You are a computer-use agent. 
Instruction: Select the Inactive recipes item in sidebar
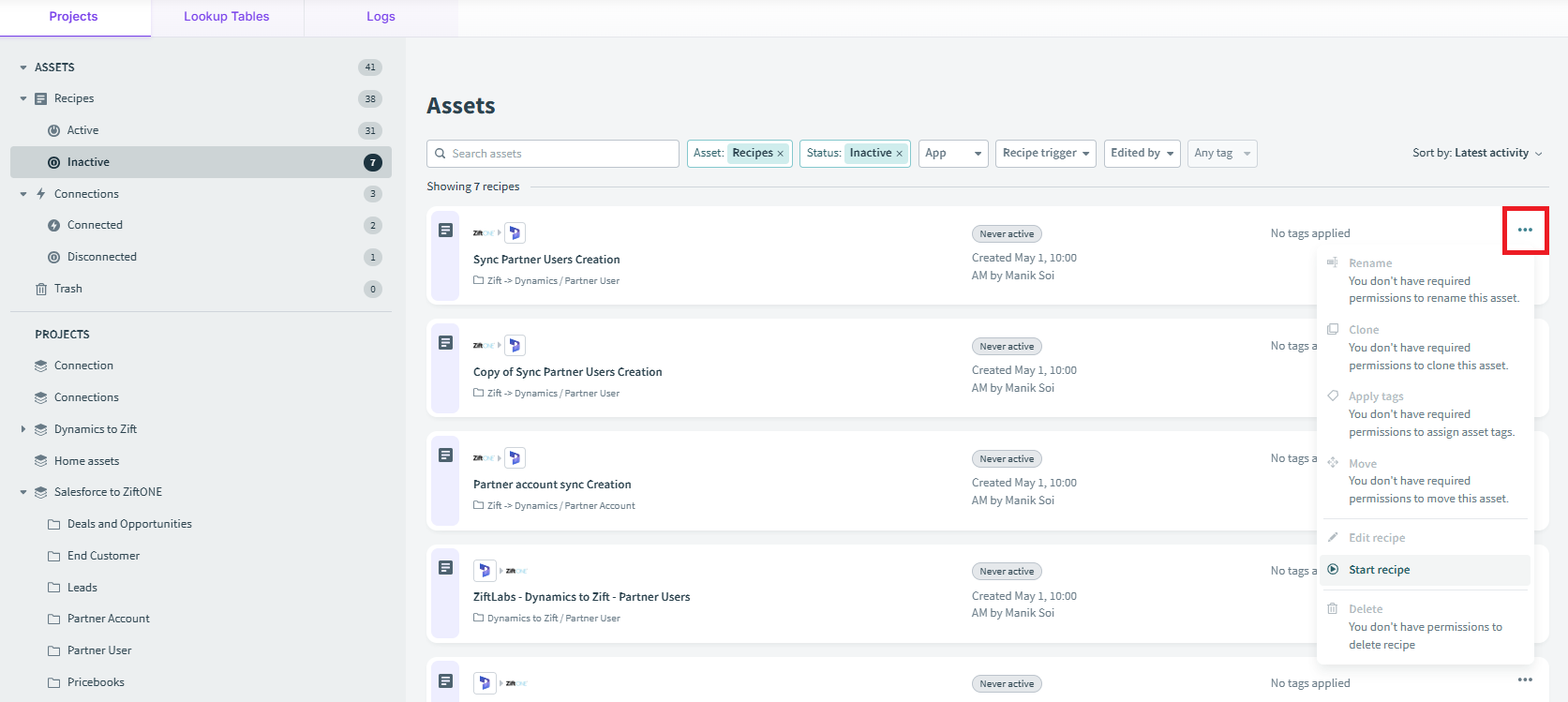click(x=201, y=162)
